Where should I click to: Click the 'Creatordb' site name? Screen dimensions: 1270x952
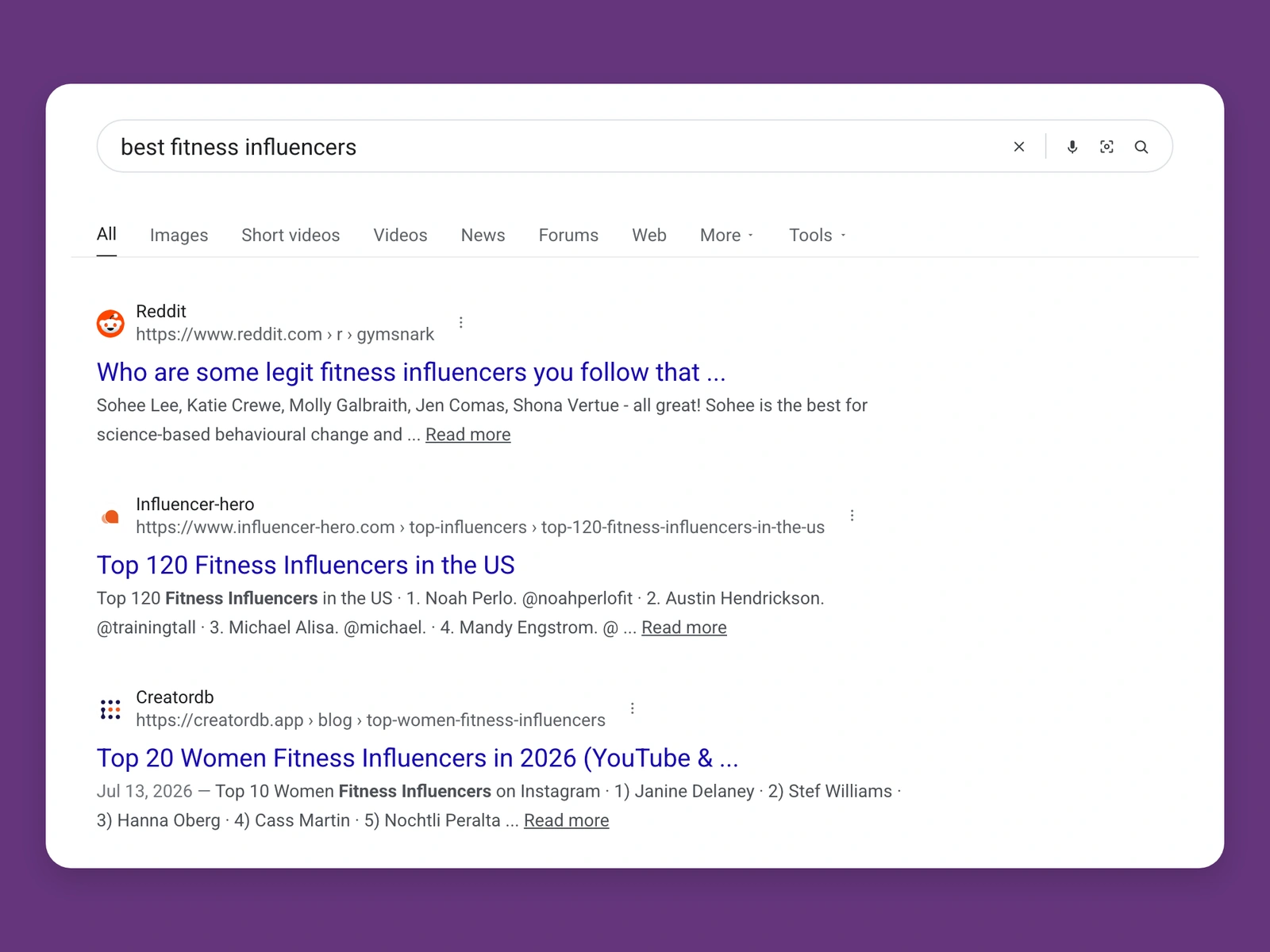pos(175,697)
